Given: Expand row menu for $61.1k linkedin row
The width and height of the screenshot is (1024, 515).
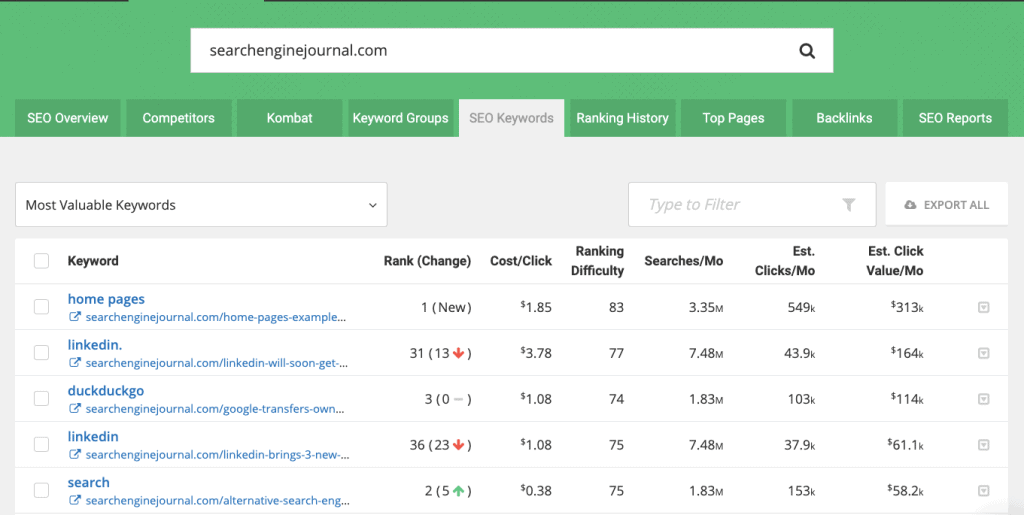Looking at the screenshot, I should tap(984, 445).
